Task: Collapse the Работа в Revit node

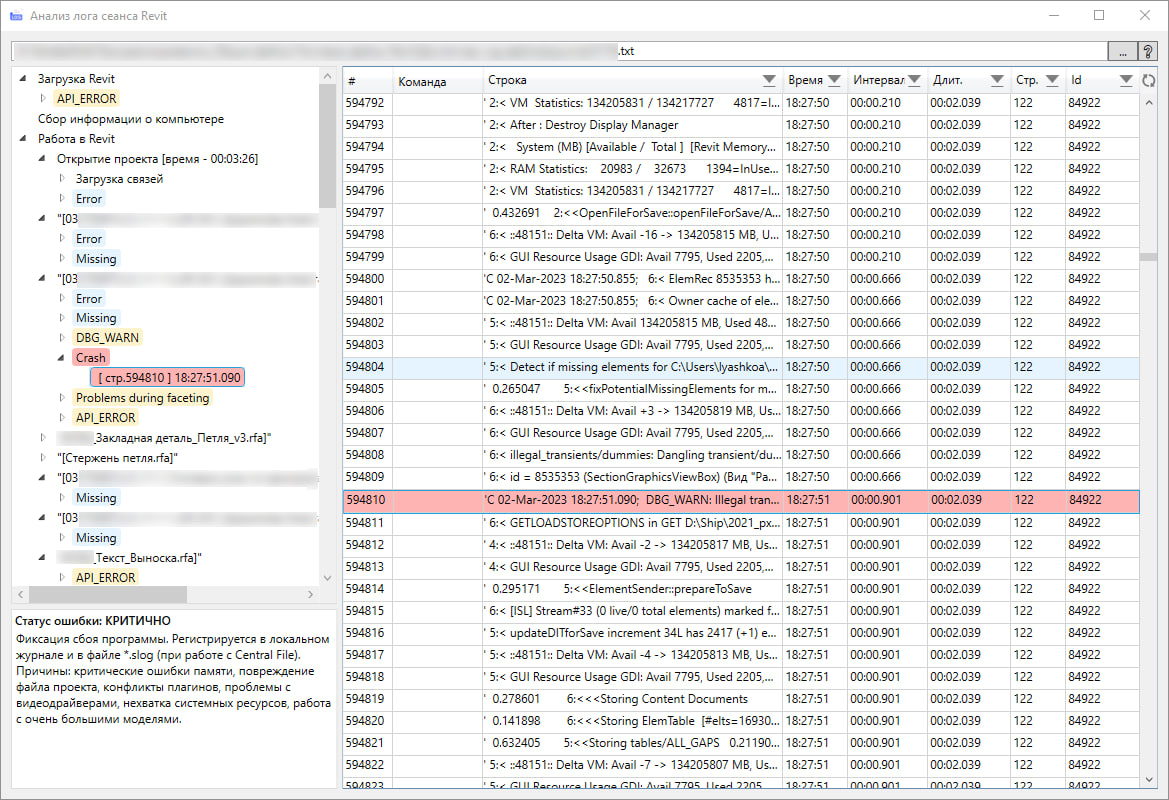Action: pyautogui.click(x=23, y=139)
